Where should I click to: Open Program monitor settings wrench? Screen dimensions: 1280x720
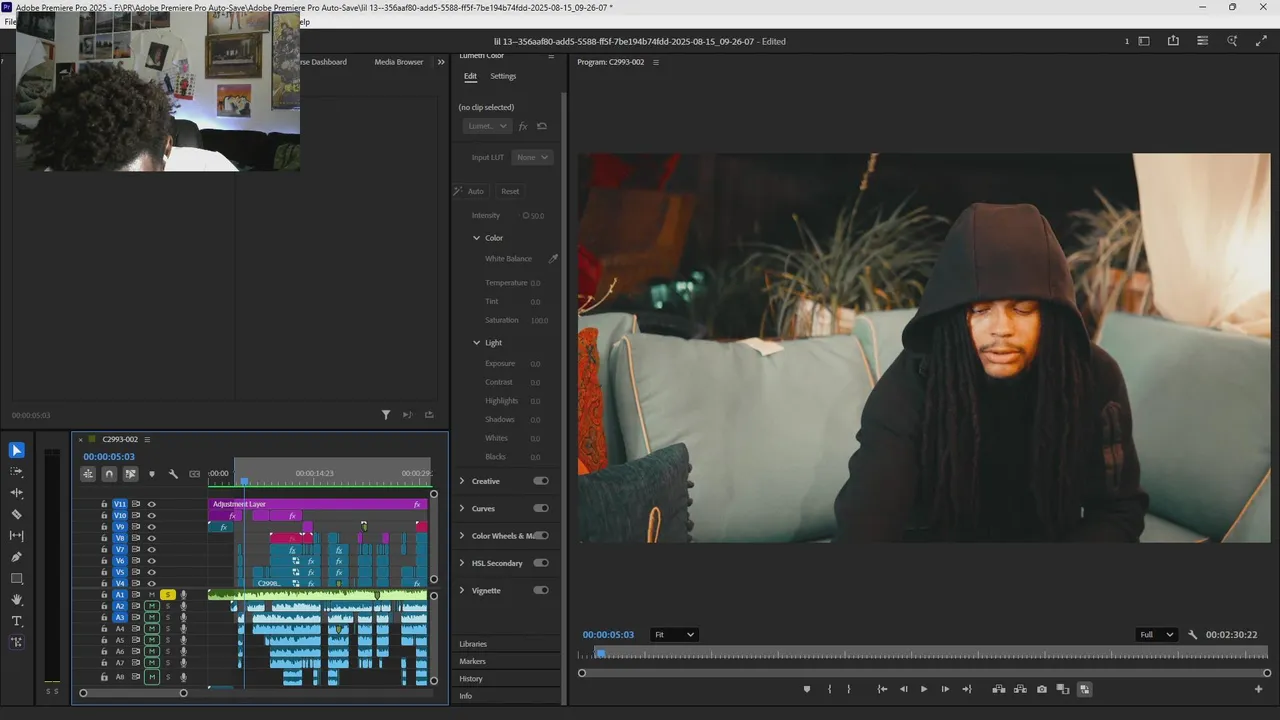coord(1192,635)
